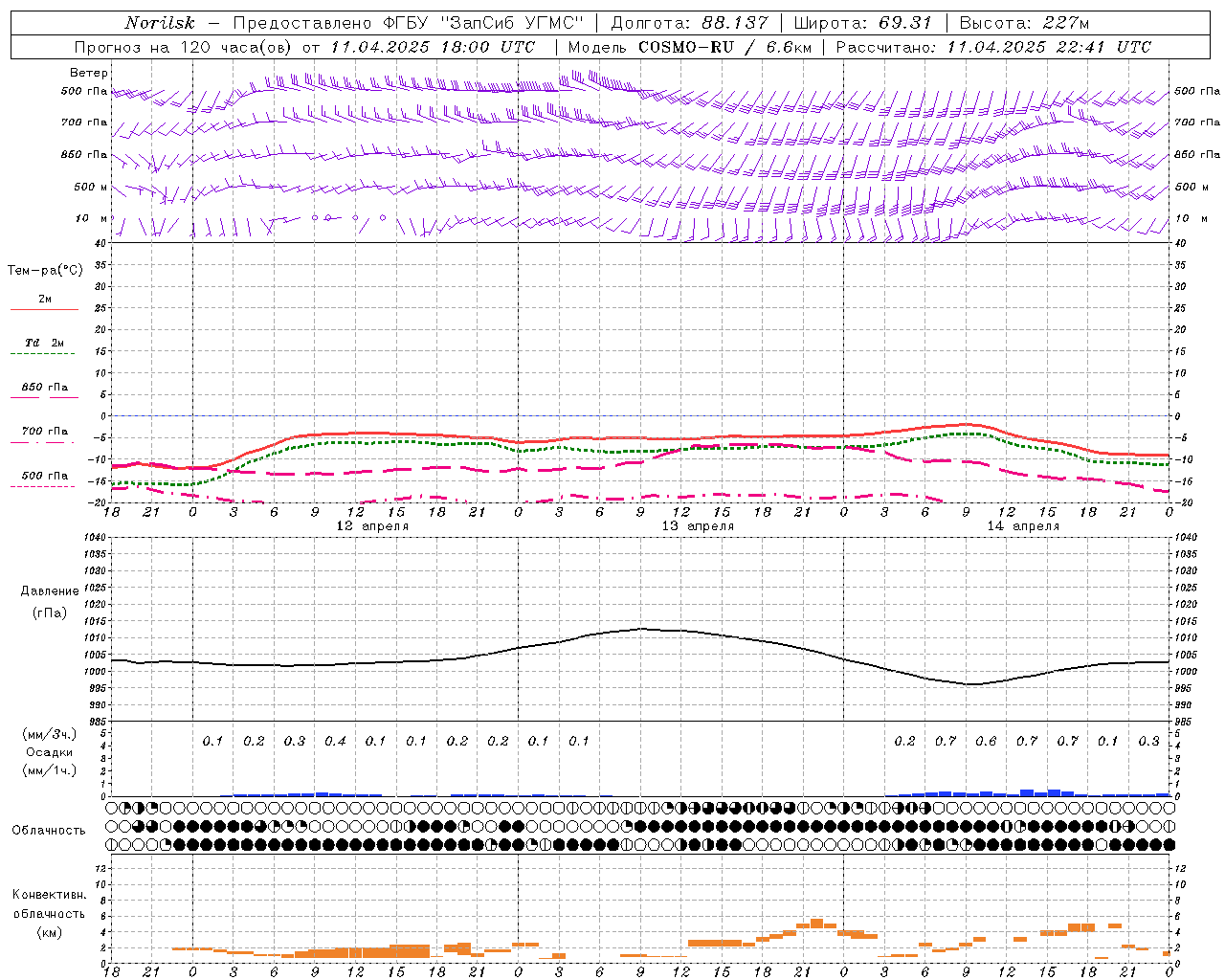Select the provider text ФГБУ "ЗапСиб УГМС"

pos(483,23)
